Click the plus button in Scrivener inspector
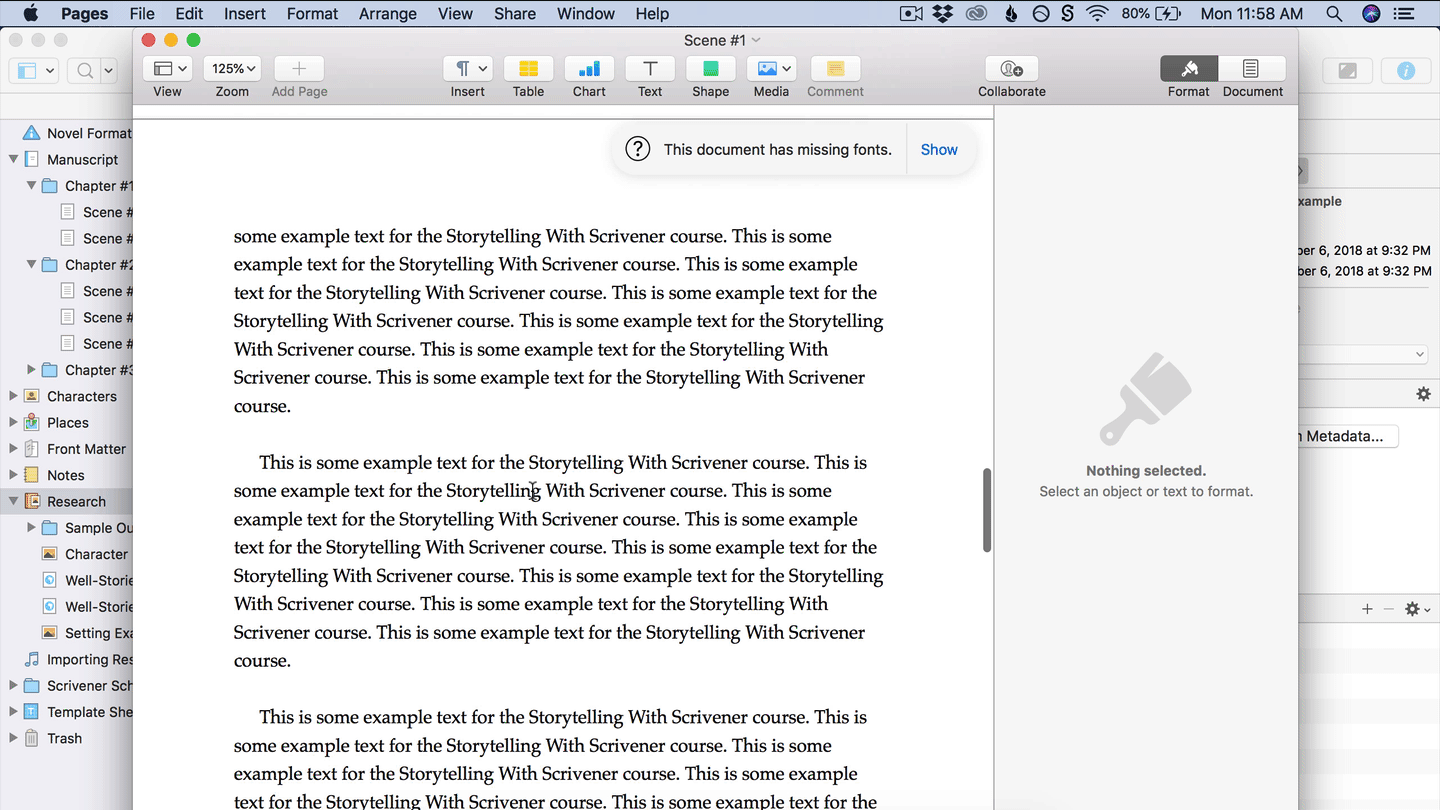The width and height of the screenshot is (1440, 810). point(1367,609)
